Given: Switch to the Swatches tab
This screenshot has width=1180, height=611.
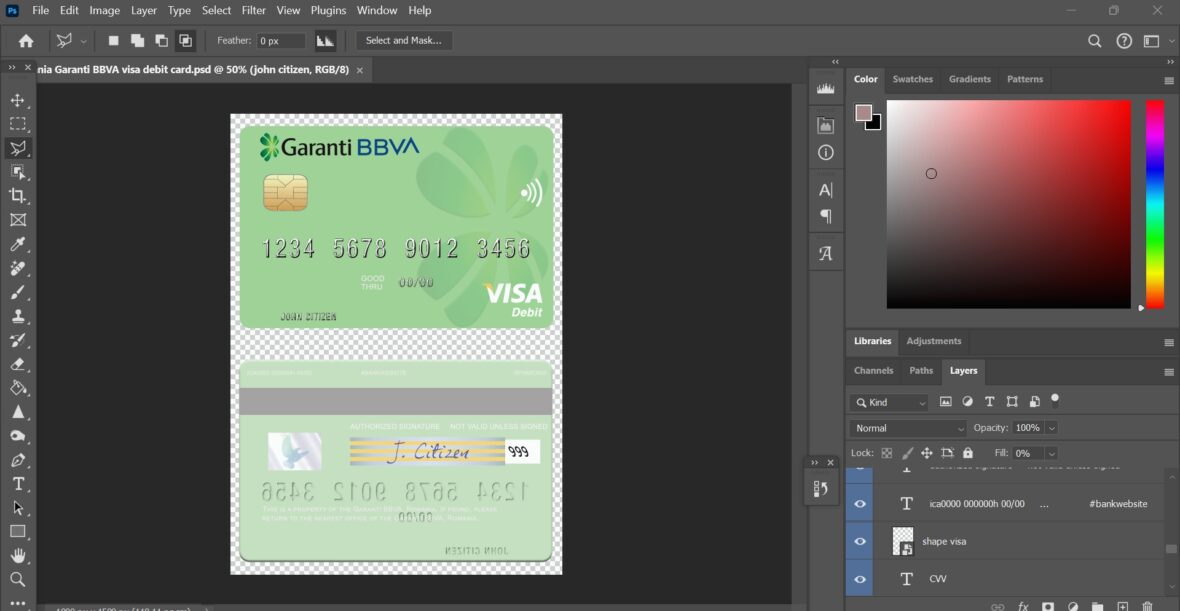Looking at the screenshot, I should 912,79.
